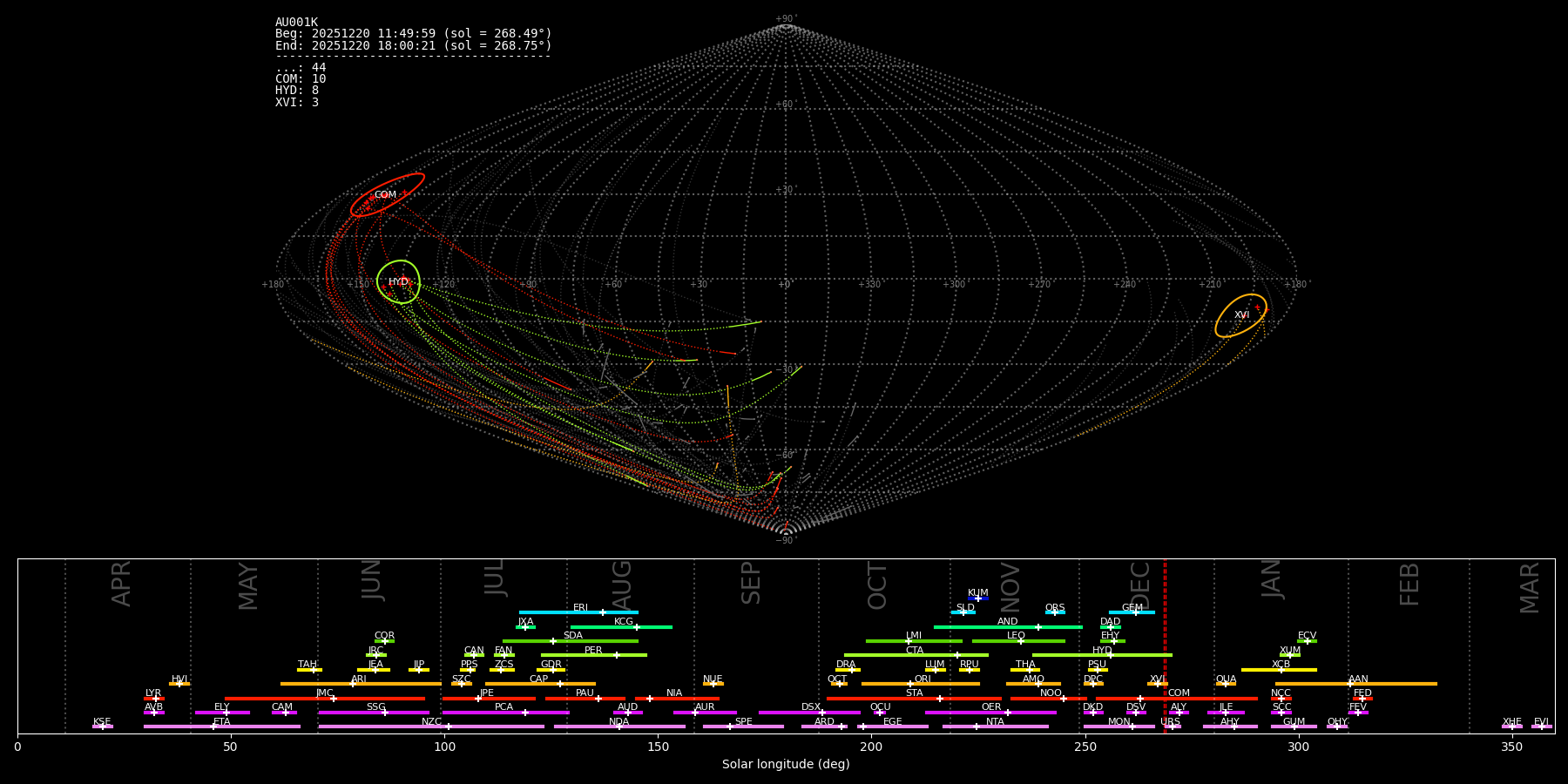Click the XVI radiant label inside orange ellipse
The width and height of the screenshot is (1568, 784).
pyautogui.click(x=1241, y=315)
